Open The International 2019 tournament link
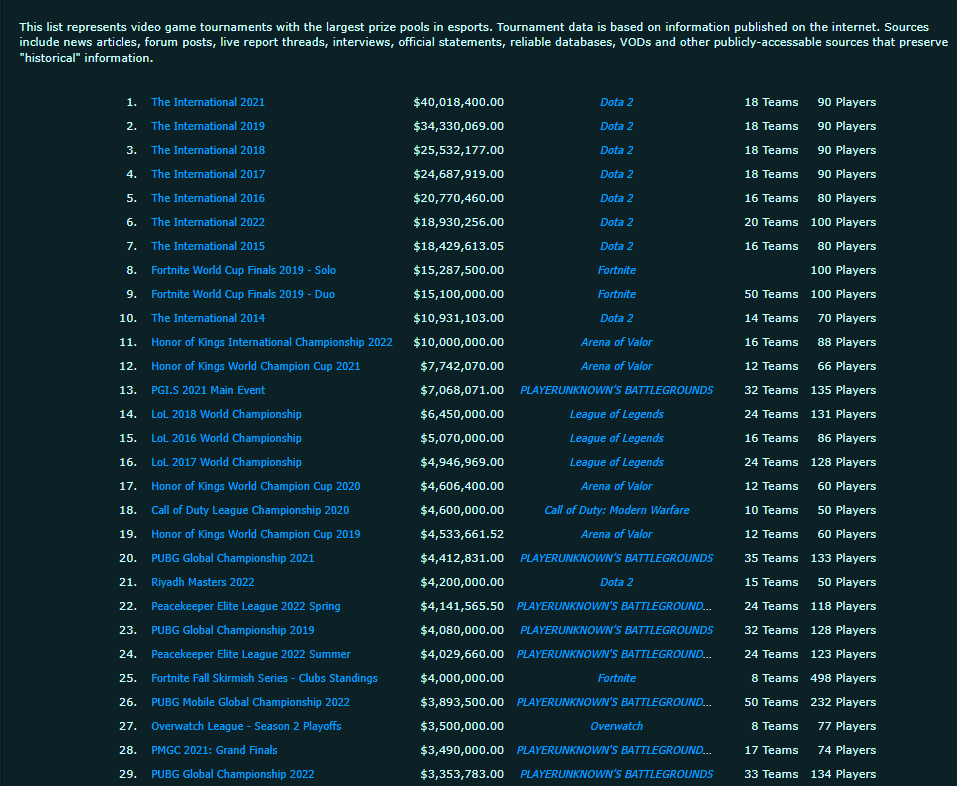The image size is (957, 786). 208,126
